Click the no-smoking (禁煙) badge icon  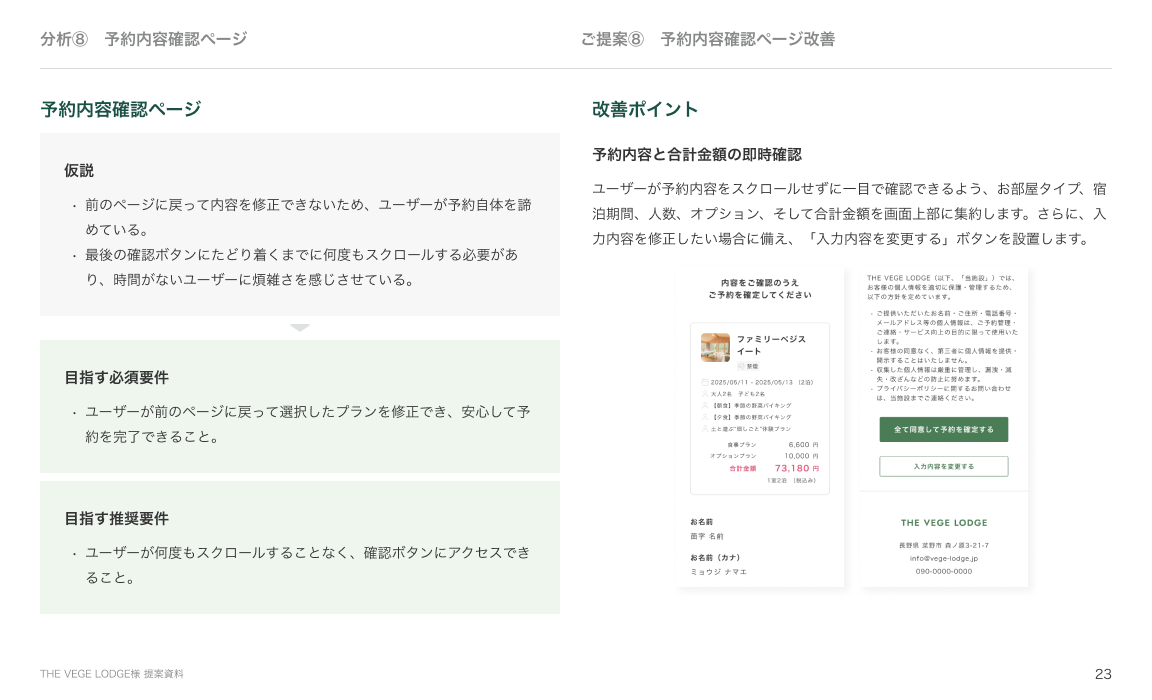[x=742, y=367]
